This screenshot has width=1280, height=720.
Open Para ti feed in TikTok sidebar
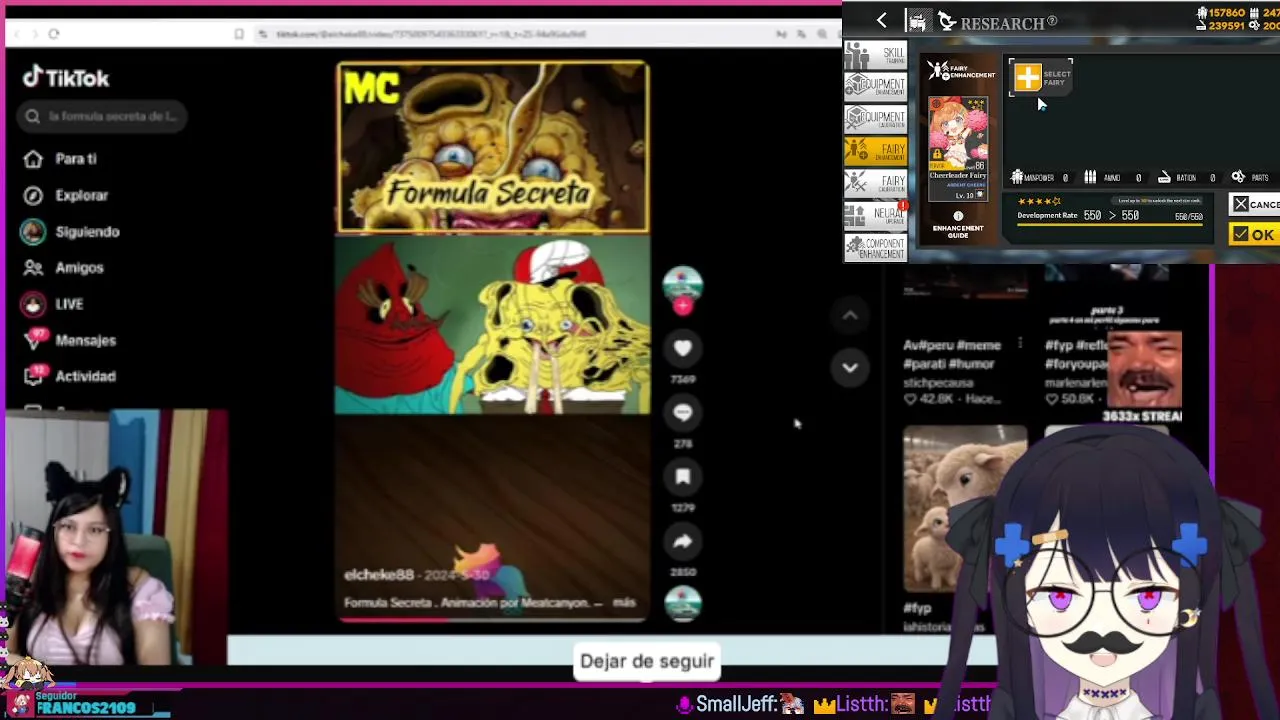pos(61,159)
